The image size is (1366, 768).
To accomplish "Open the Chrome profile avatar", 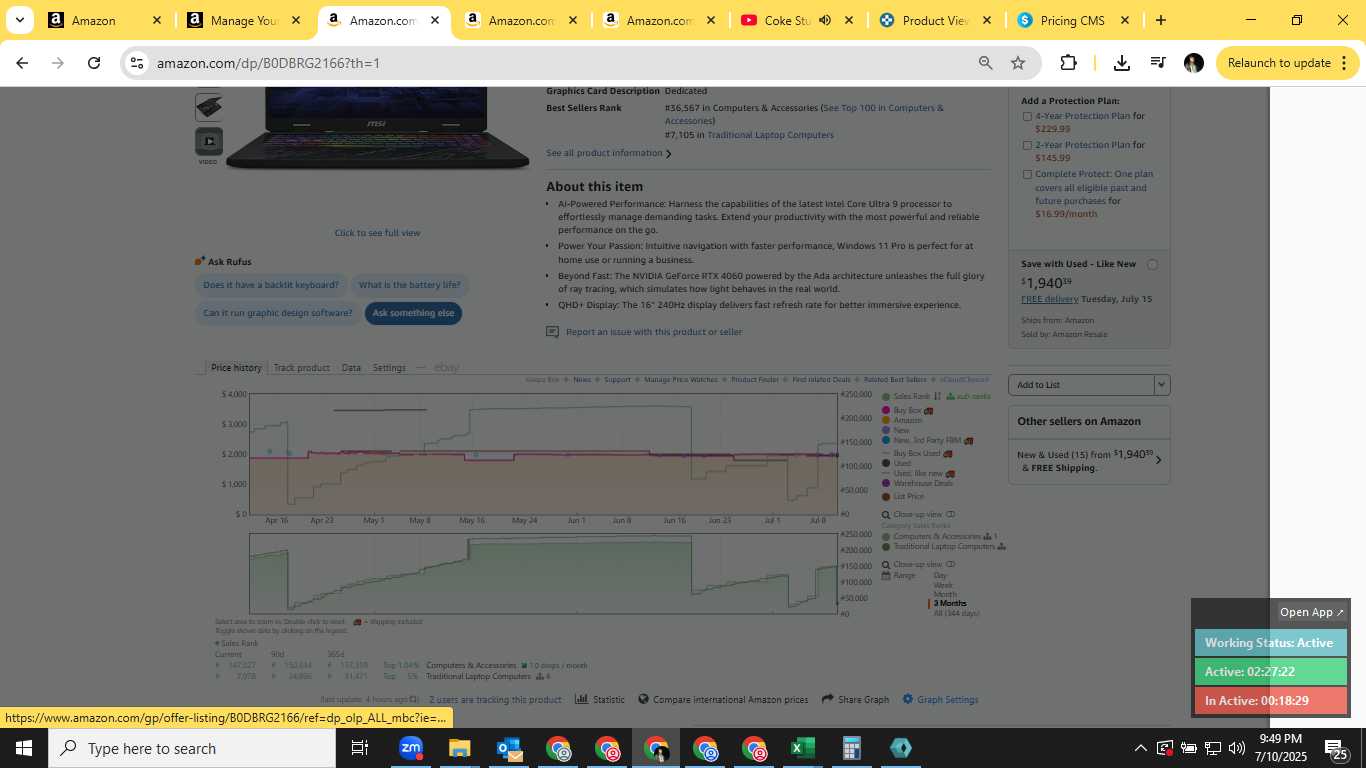I will tap(1193, 63).
